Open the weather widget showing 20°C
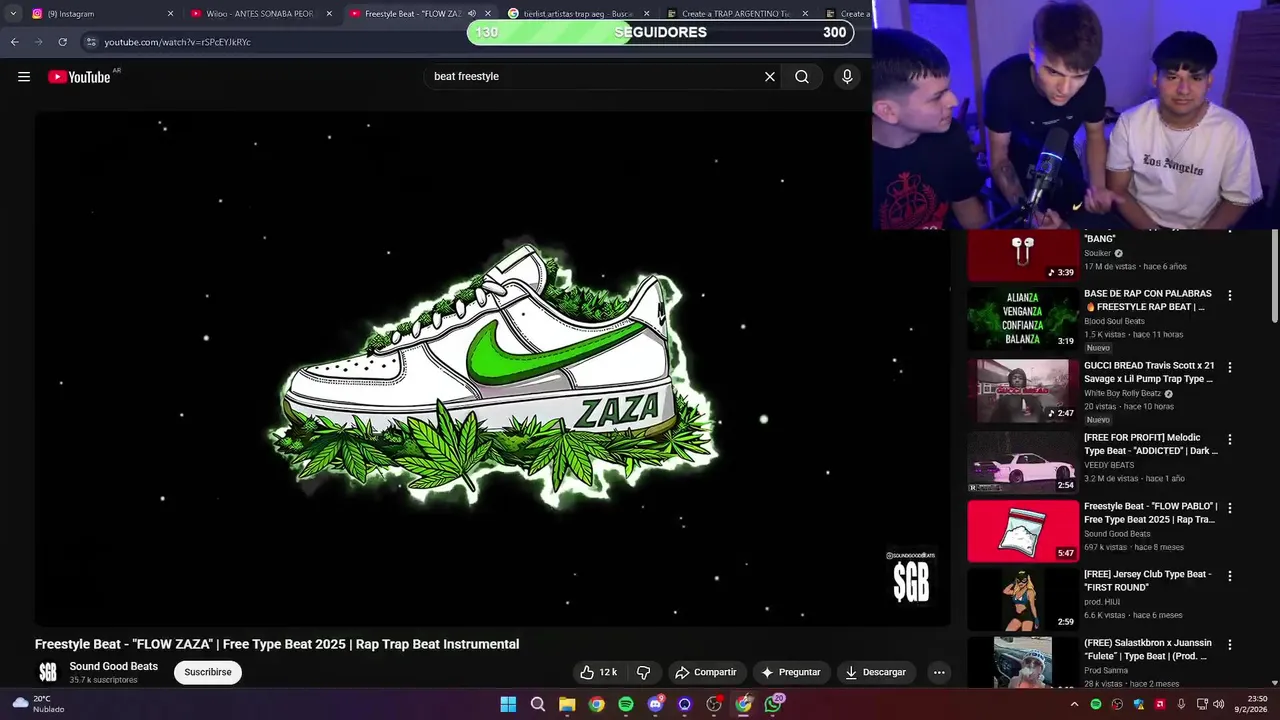The height and width of the screenshot is (720, 1280). 36,704
